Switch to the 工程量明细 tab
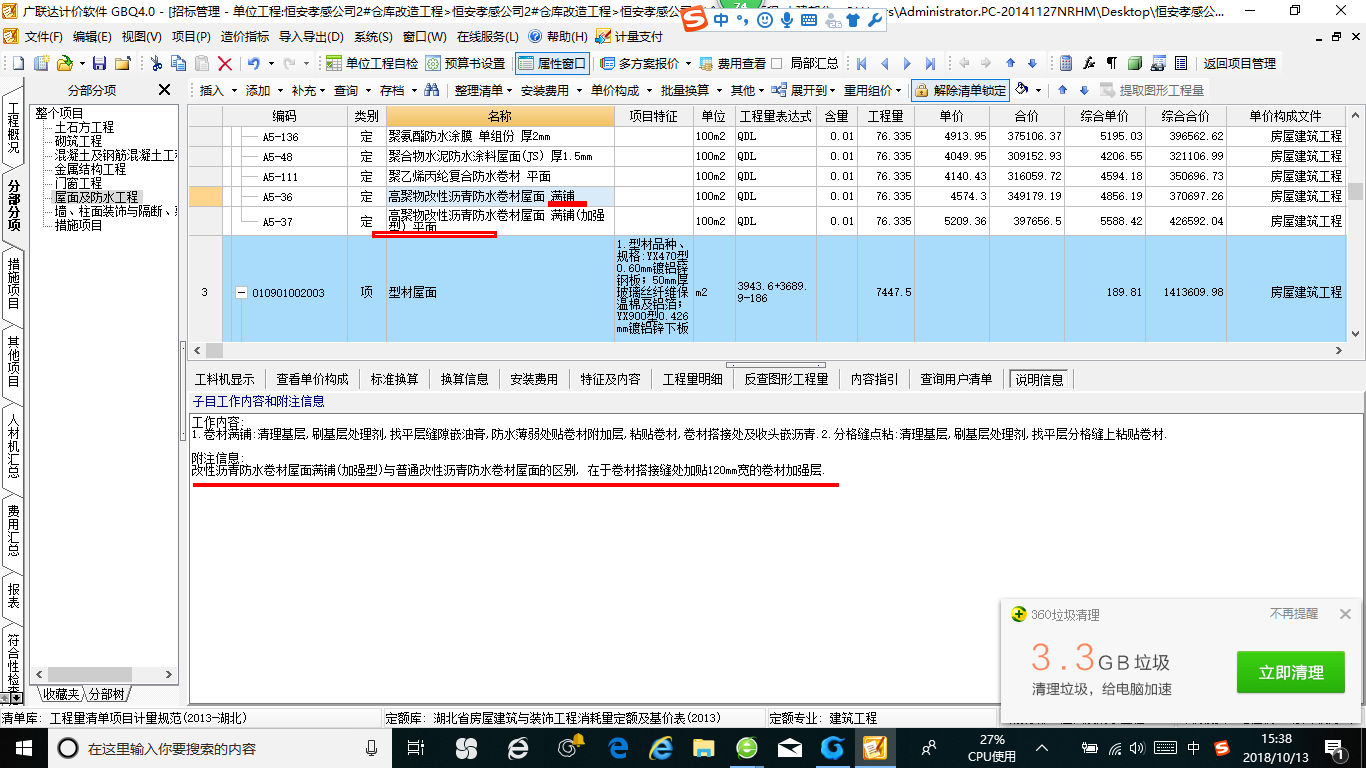 (692, 380)
